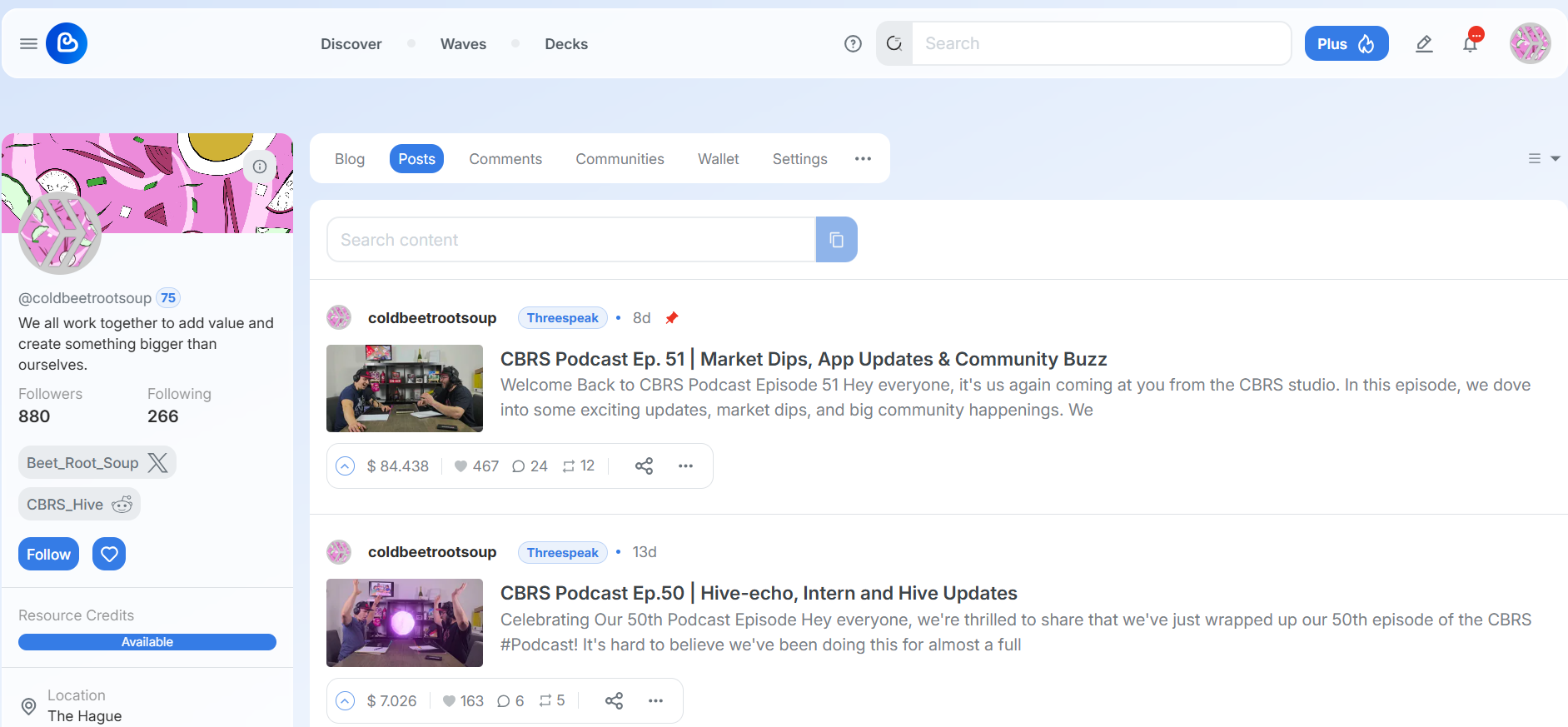Image resolution: width=1568 pixels, height=727 pixels.
Task: Click the small author avatar on 8d post
Action: [x=339, y=317]
